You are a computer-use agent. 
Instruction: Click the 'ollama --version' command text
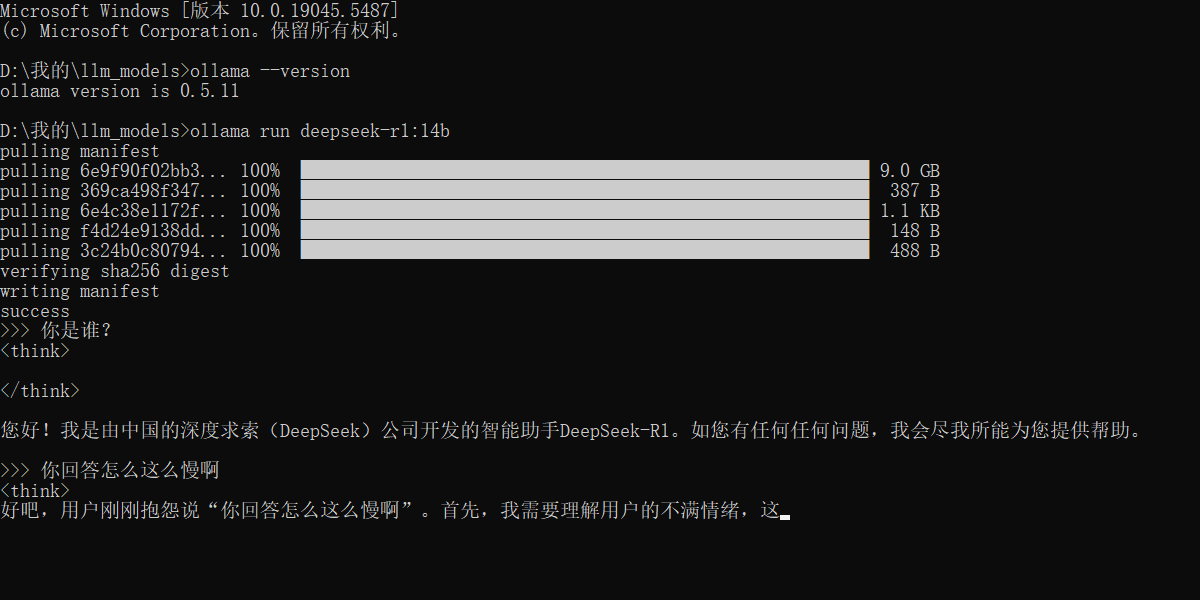coord(270,71)
